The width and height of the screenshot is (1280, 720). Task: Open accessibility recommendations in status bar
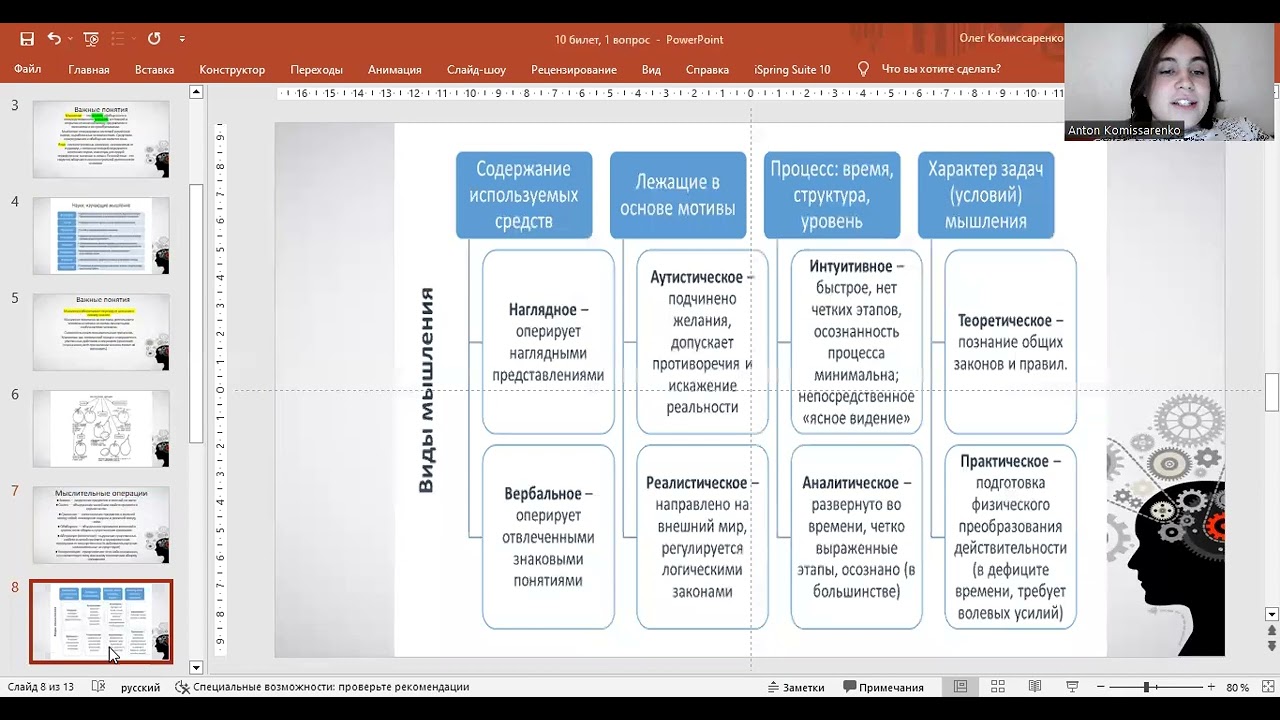tap(322, 687)
